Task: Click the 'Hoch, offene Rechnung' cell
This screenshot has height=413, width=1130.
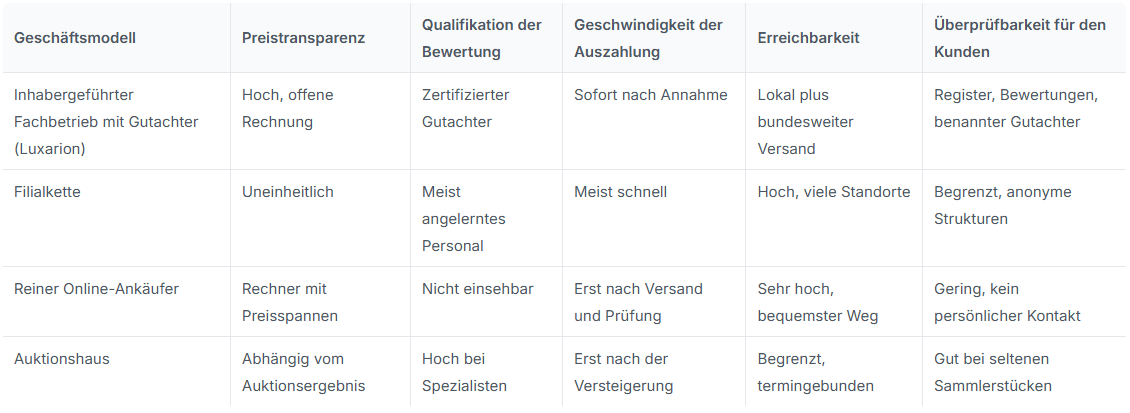Action: coord(288,108)
